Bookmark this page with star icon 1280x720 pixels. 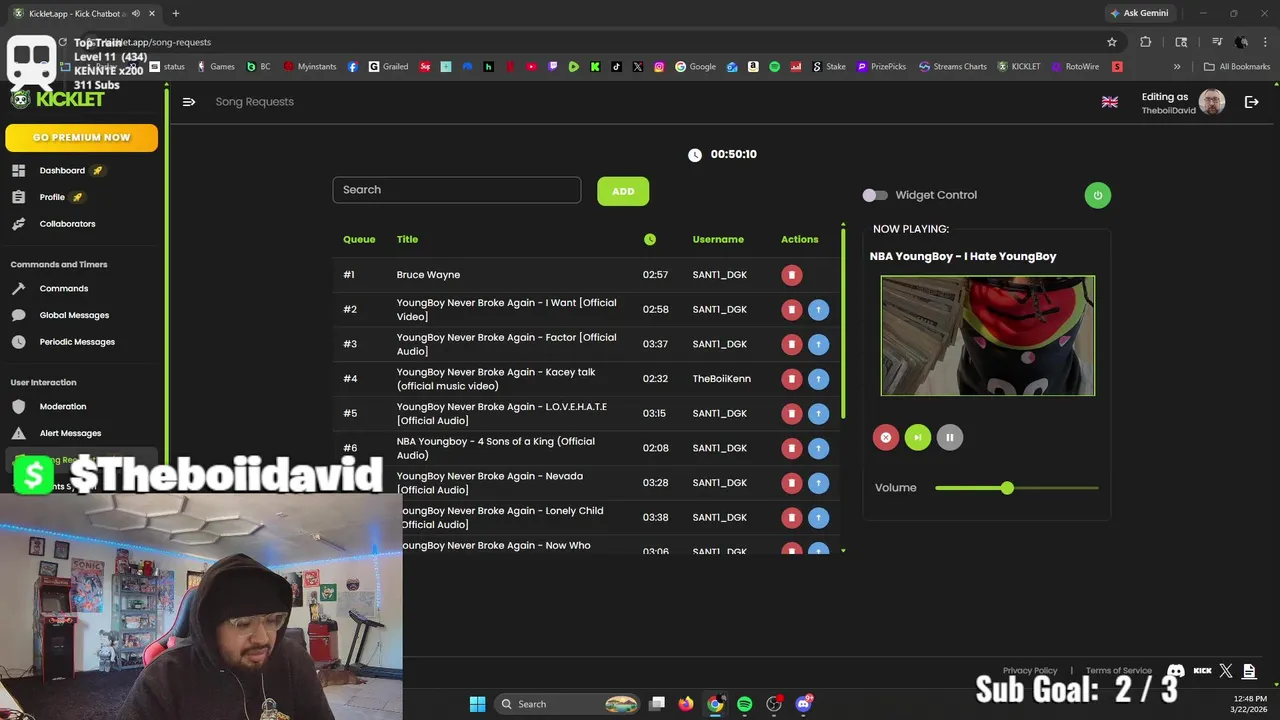[1112, 42]
